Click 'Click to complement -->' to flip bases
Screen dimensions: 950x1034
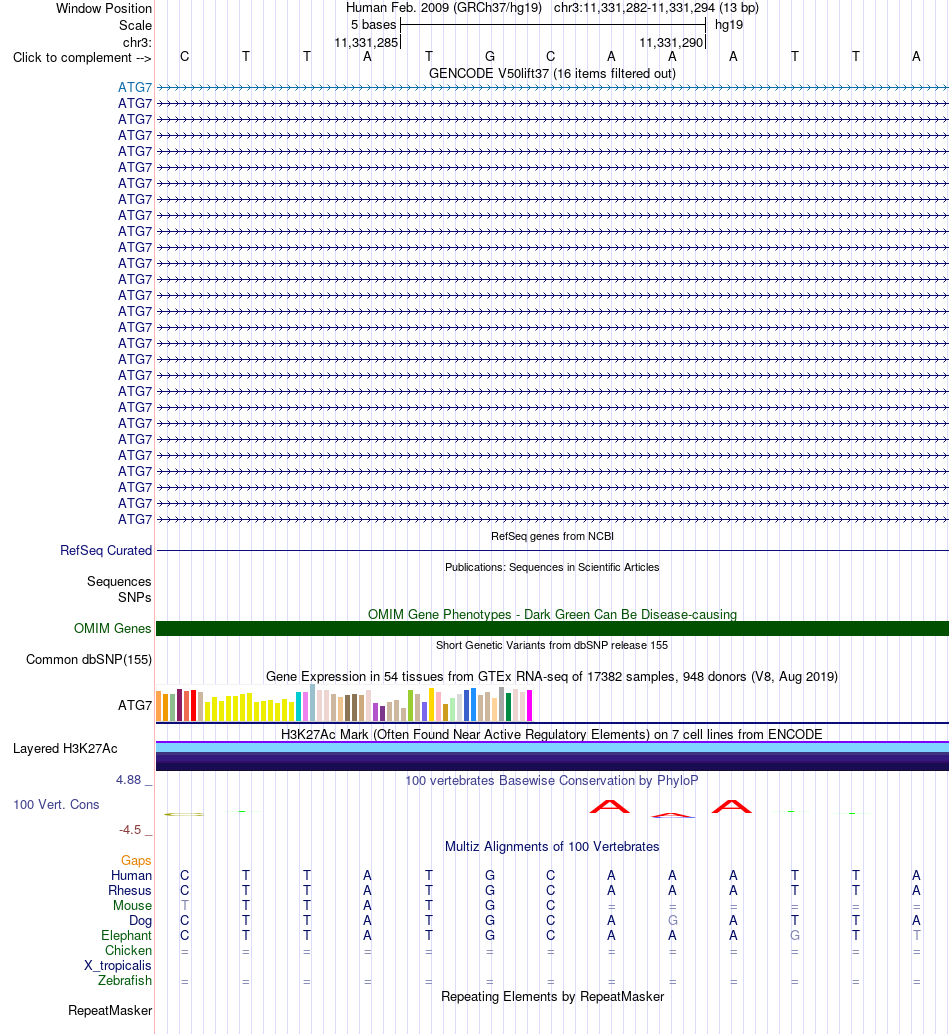(82, 58)
